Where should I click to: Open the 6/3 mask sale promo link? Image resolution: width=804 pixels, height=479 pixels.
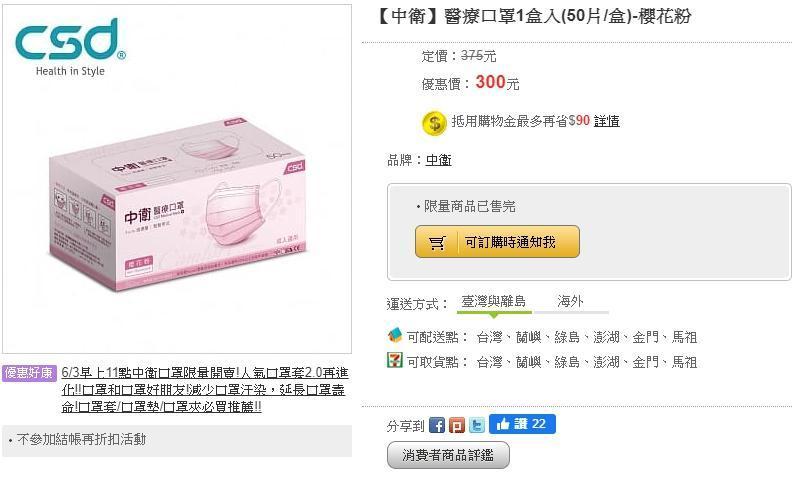(205, 390)
